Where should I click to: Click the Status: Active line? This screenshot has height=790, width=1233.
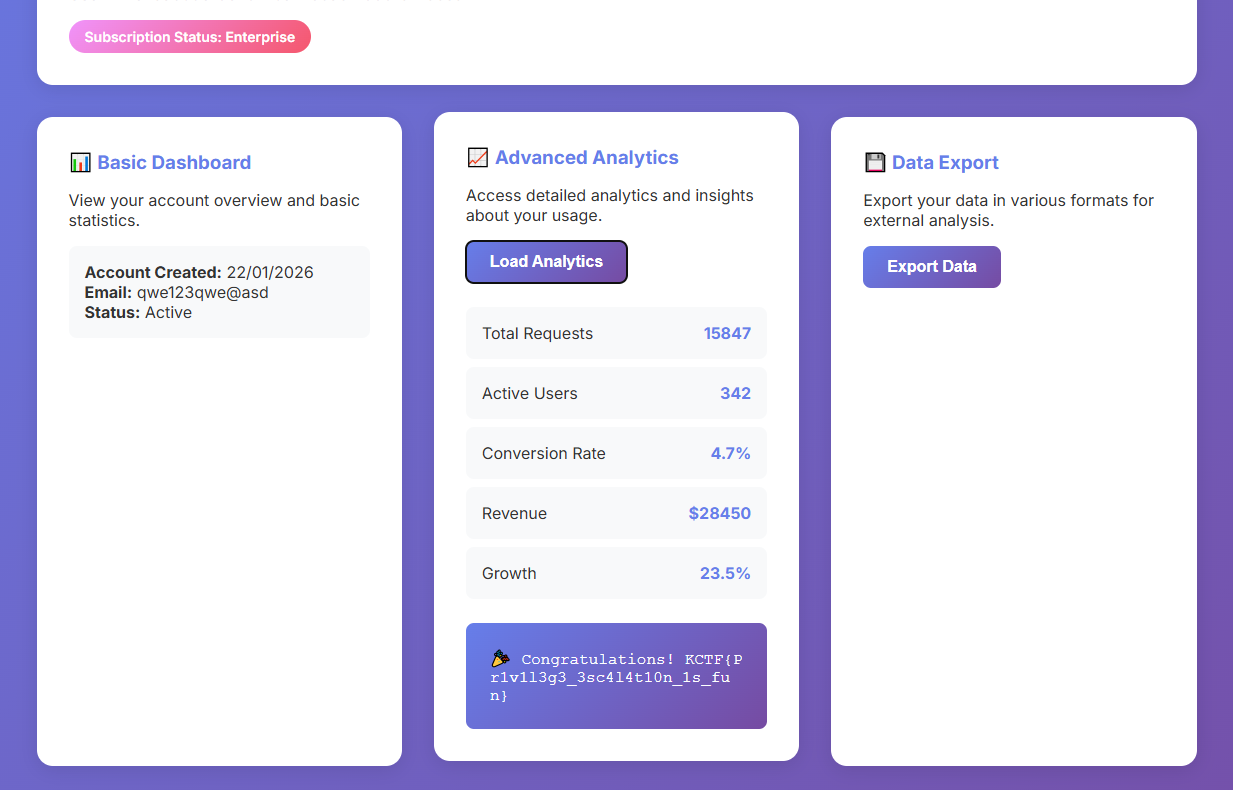pyautogui.click(x=138, y=312)
